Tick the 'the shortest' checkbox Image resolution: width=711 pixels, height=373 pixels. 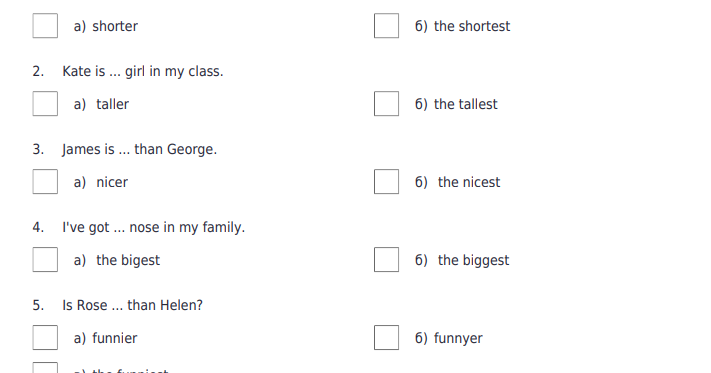(386, 26)
